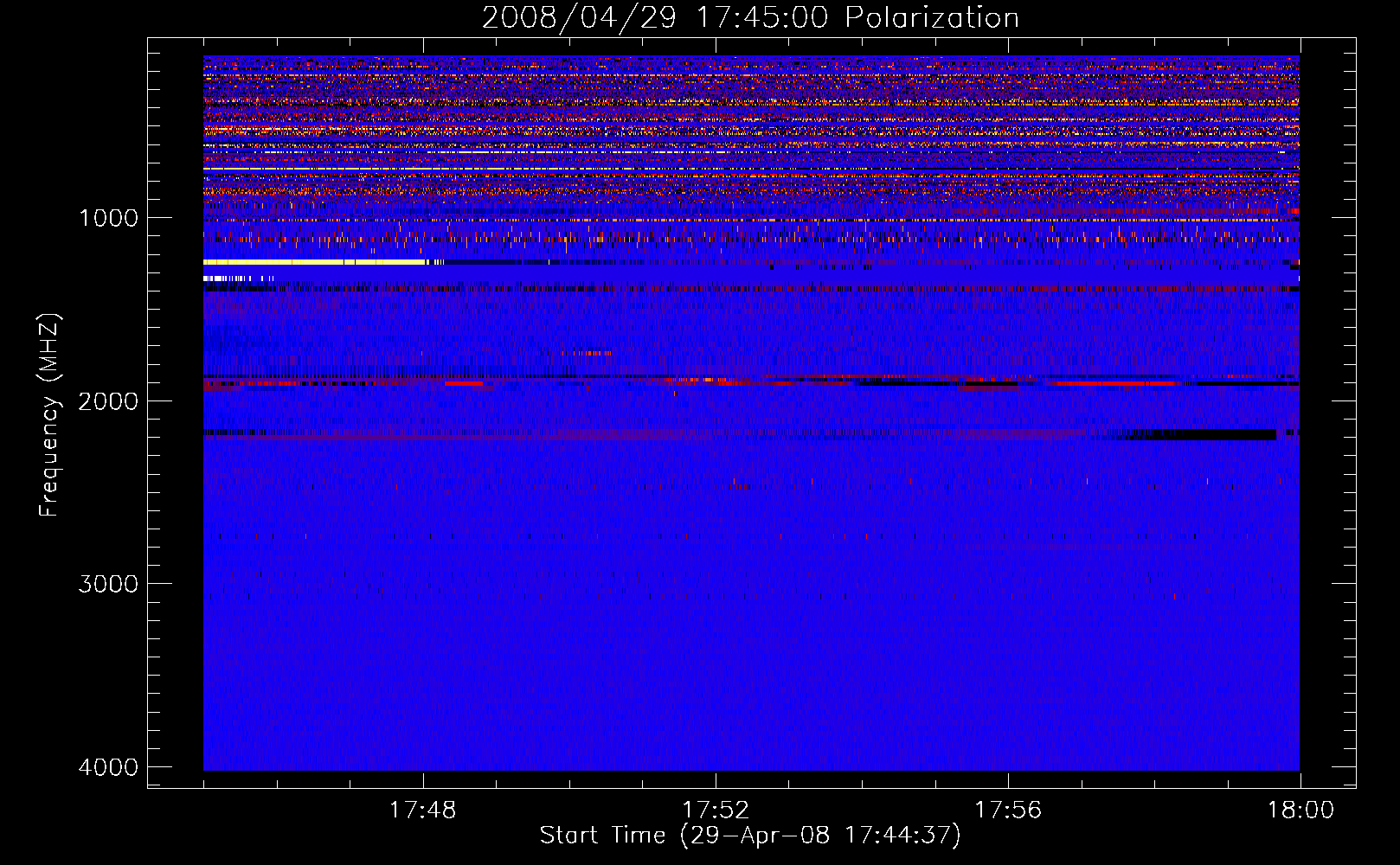
Task: Click the white streak just below the yellow band
Action: pos(238,279)
